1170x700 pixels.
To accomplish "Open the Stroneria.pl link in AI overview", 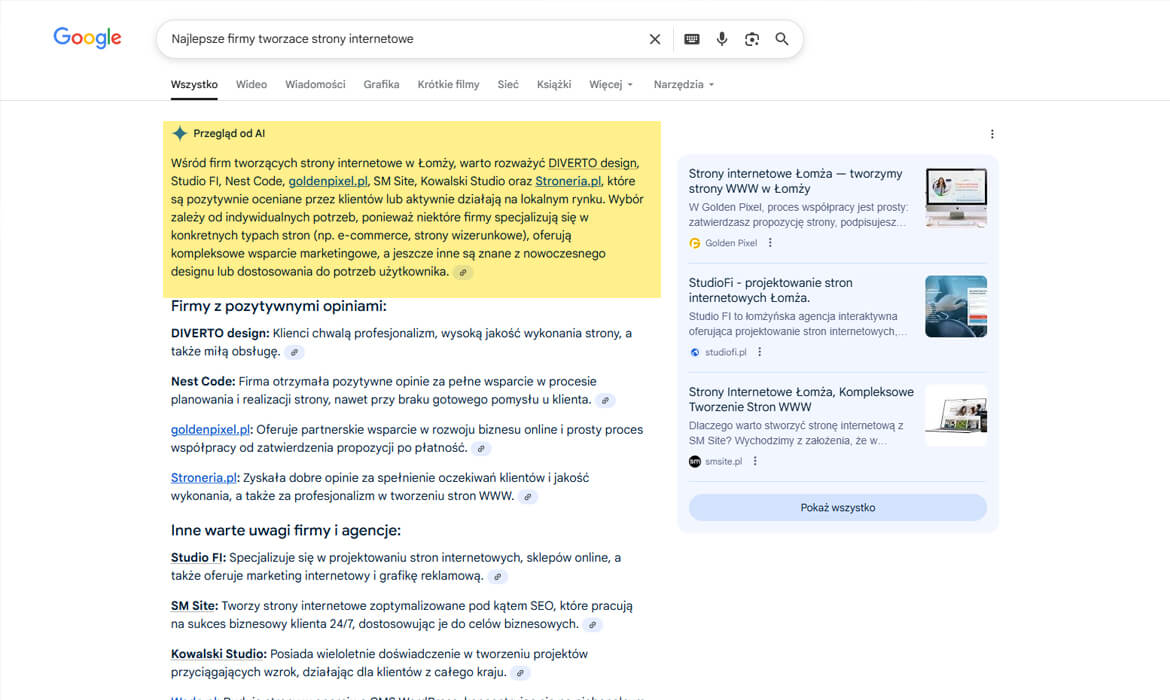I will point(567,181).
